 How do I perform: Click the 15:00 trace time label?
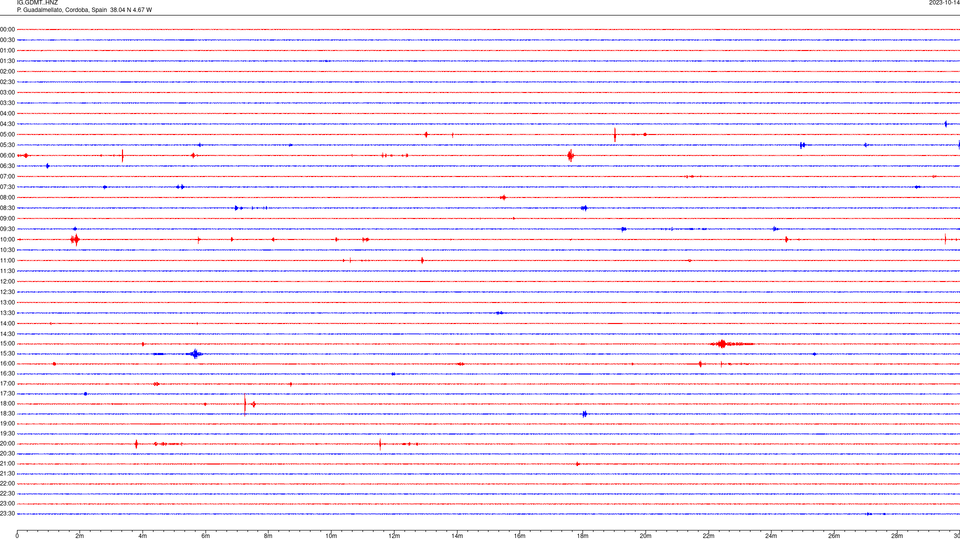coord(7,344)
